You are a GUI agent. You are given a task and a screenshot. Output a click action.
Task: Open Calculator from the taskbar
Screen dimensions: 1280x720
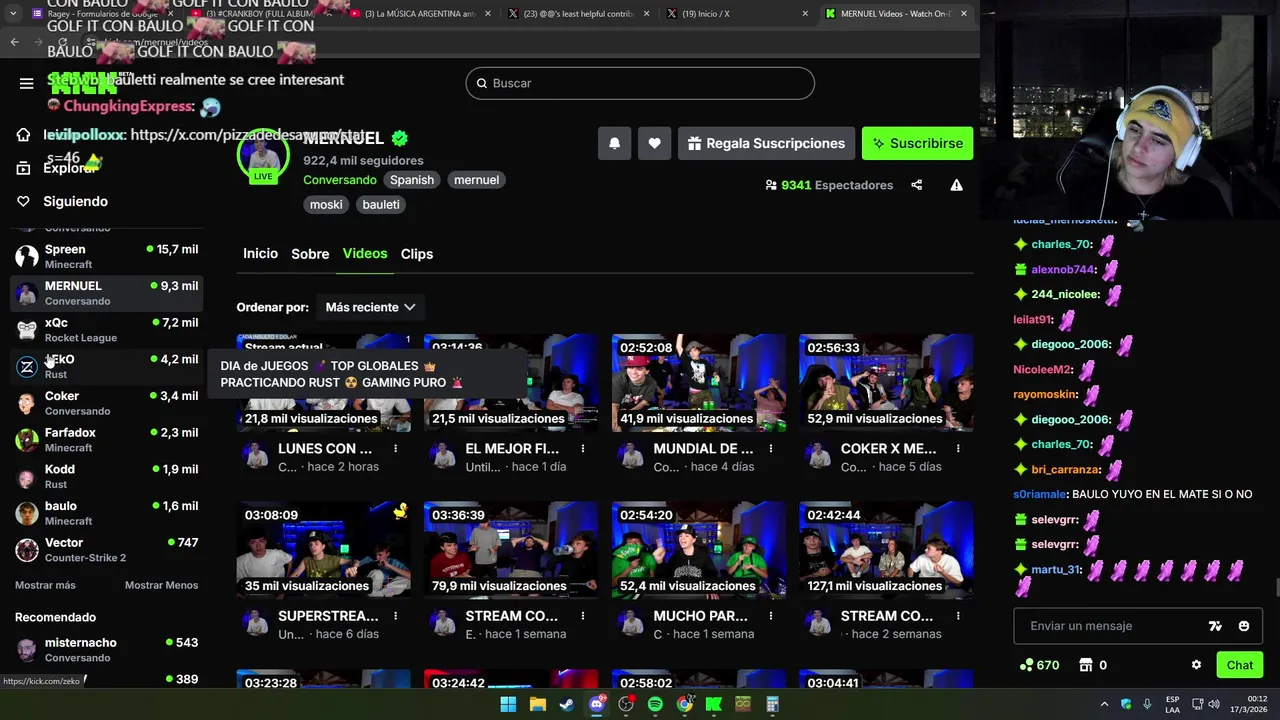click(772, 704)
